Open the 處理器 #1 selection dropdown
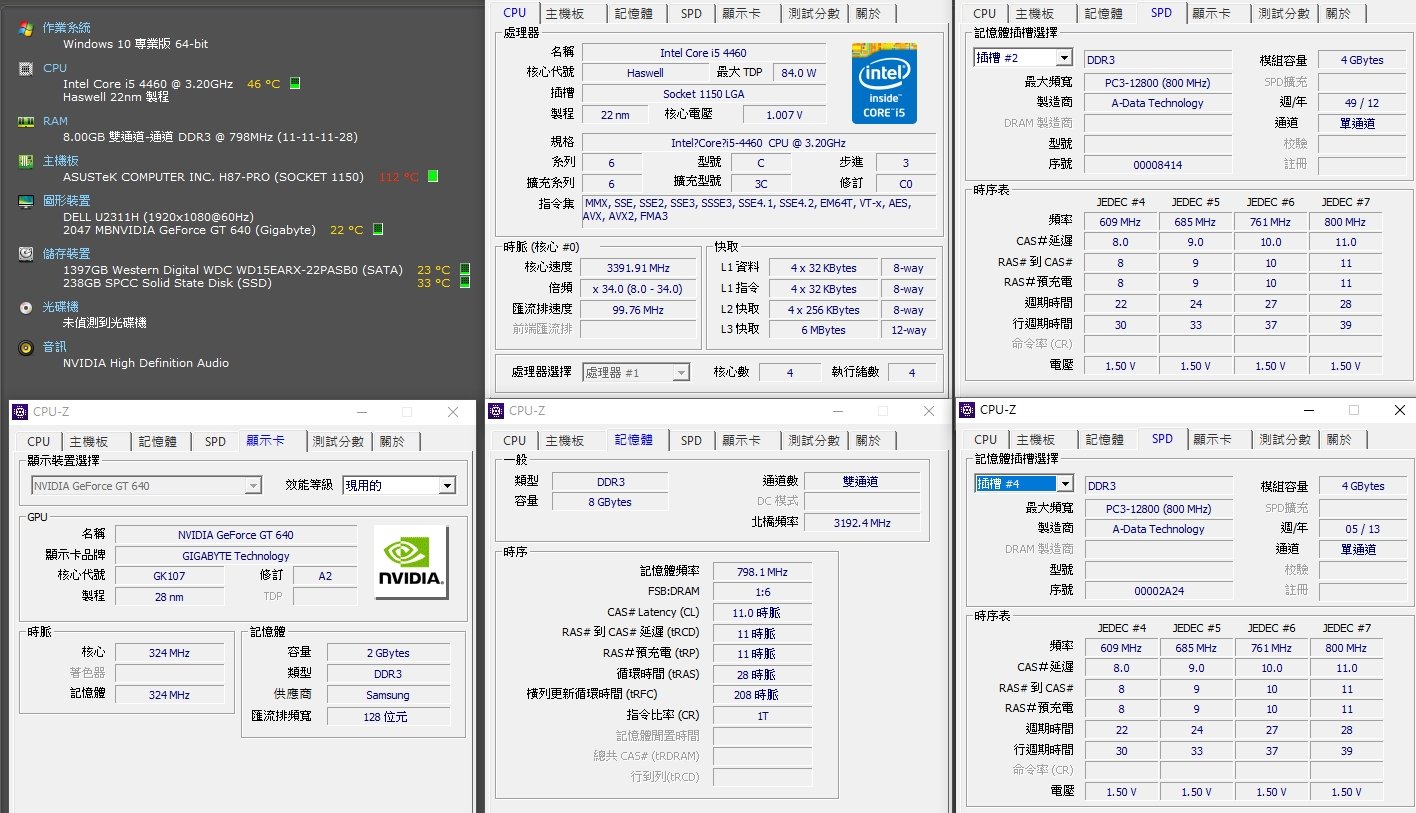1416x813 pixels. tap(681, 372)
